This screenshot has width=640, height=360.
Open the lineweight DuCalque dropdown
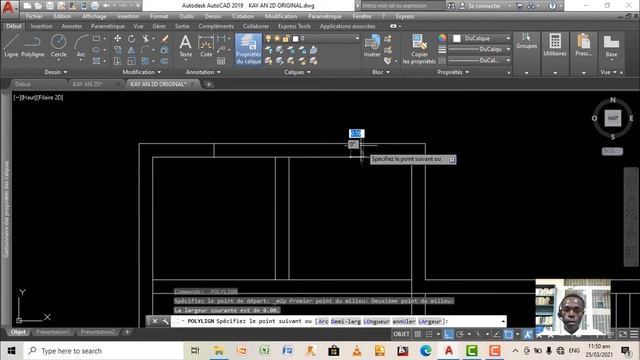pyautogui.click(x=480, y=49)
